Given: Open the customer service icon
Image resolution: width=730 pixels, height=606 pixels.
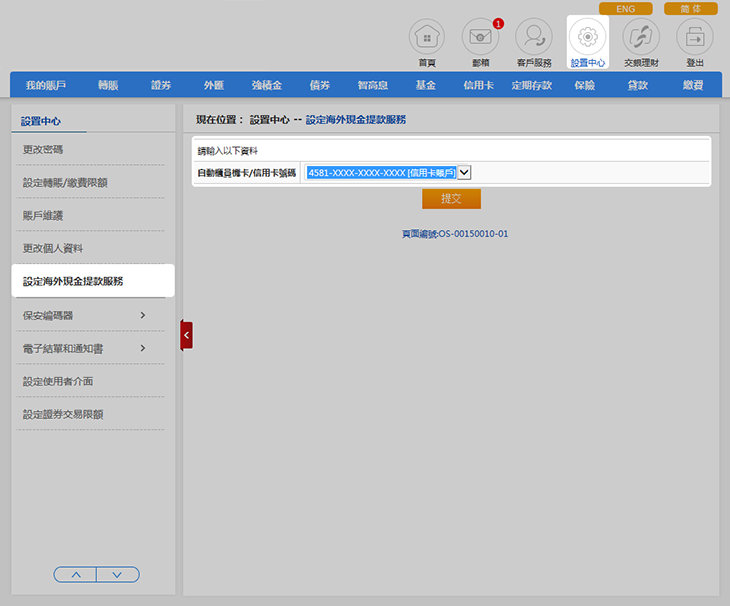Looking at the screenshot, I should point(533,38).
